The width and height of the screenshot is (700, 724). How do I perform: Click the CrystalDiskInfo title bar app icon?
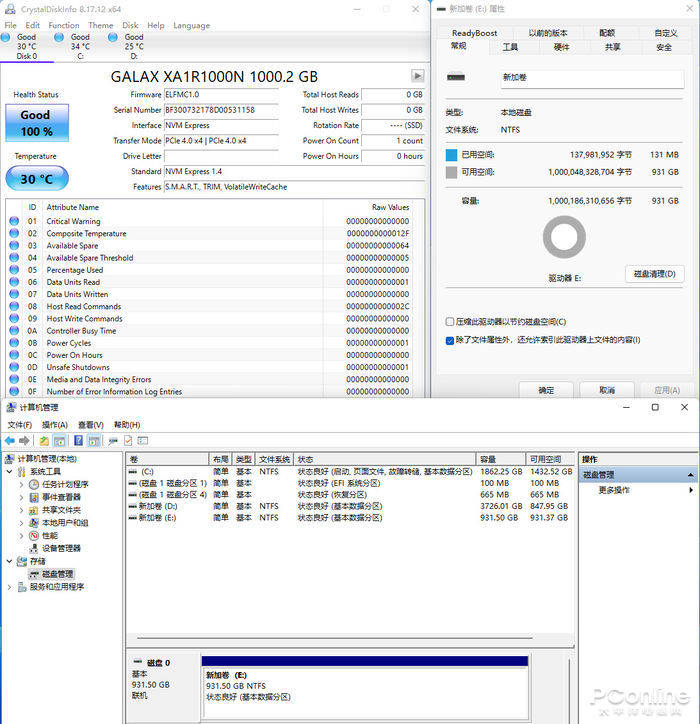pos(10,9)
